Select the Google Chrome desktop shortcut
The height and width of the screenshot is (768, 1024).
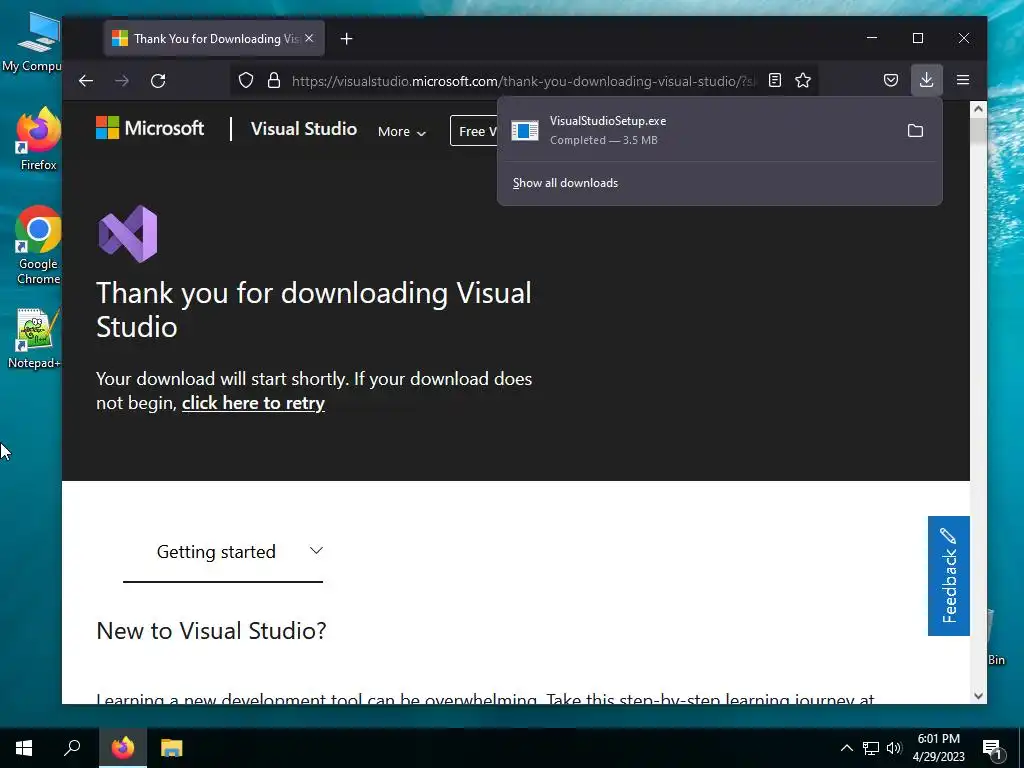tap(38, 246)
